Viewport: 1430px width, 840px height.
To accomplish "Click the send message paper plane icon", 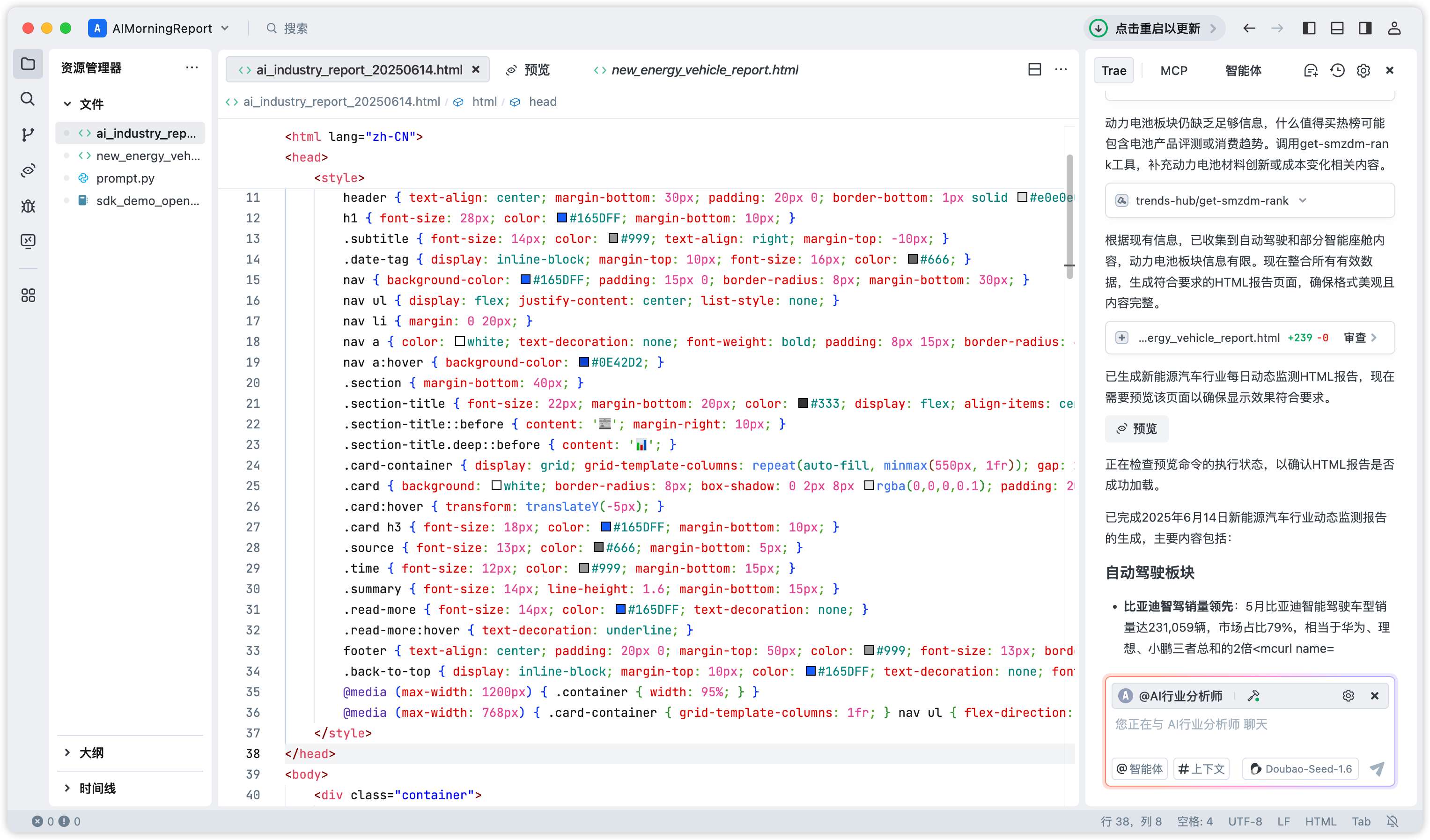I will coord(1377,769).
